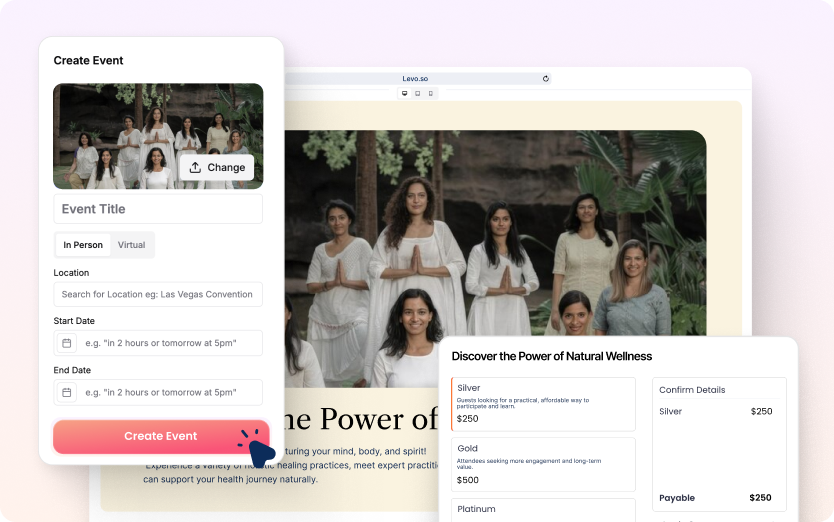834x522 pixels.
Task: Switch to the mobile preview icon
Action: [x=430, y=93]
